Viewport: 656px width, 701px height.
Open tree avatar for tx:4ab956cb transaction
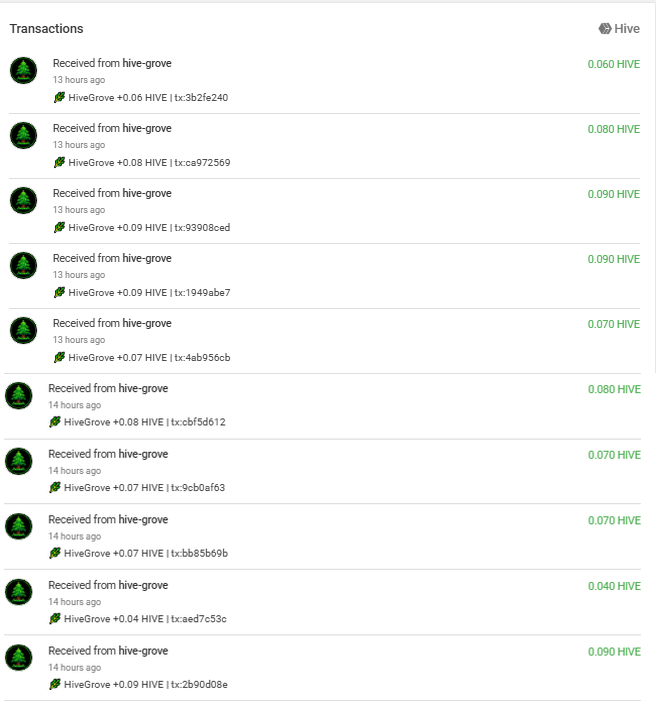24,330
